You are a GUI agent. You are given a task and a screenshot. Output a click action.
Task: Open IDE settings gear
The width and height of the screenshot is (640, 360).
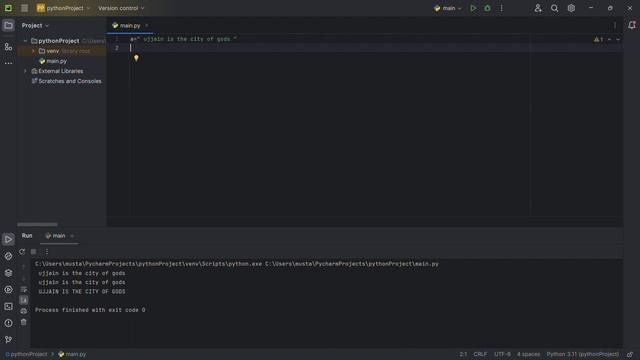(571, 8)
